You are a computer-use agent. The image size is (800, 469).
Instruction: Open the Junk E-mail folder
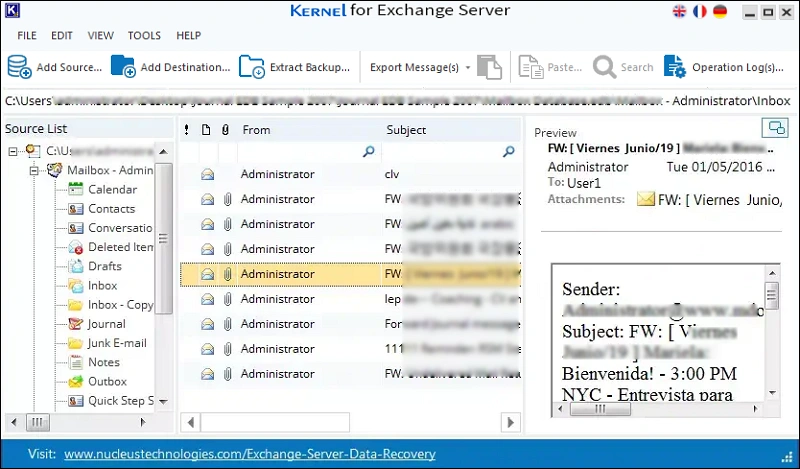tap(117, 343)
